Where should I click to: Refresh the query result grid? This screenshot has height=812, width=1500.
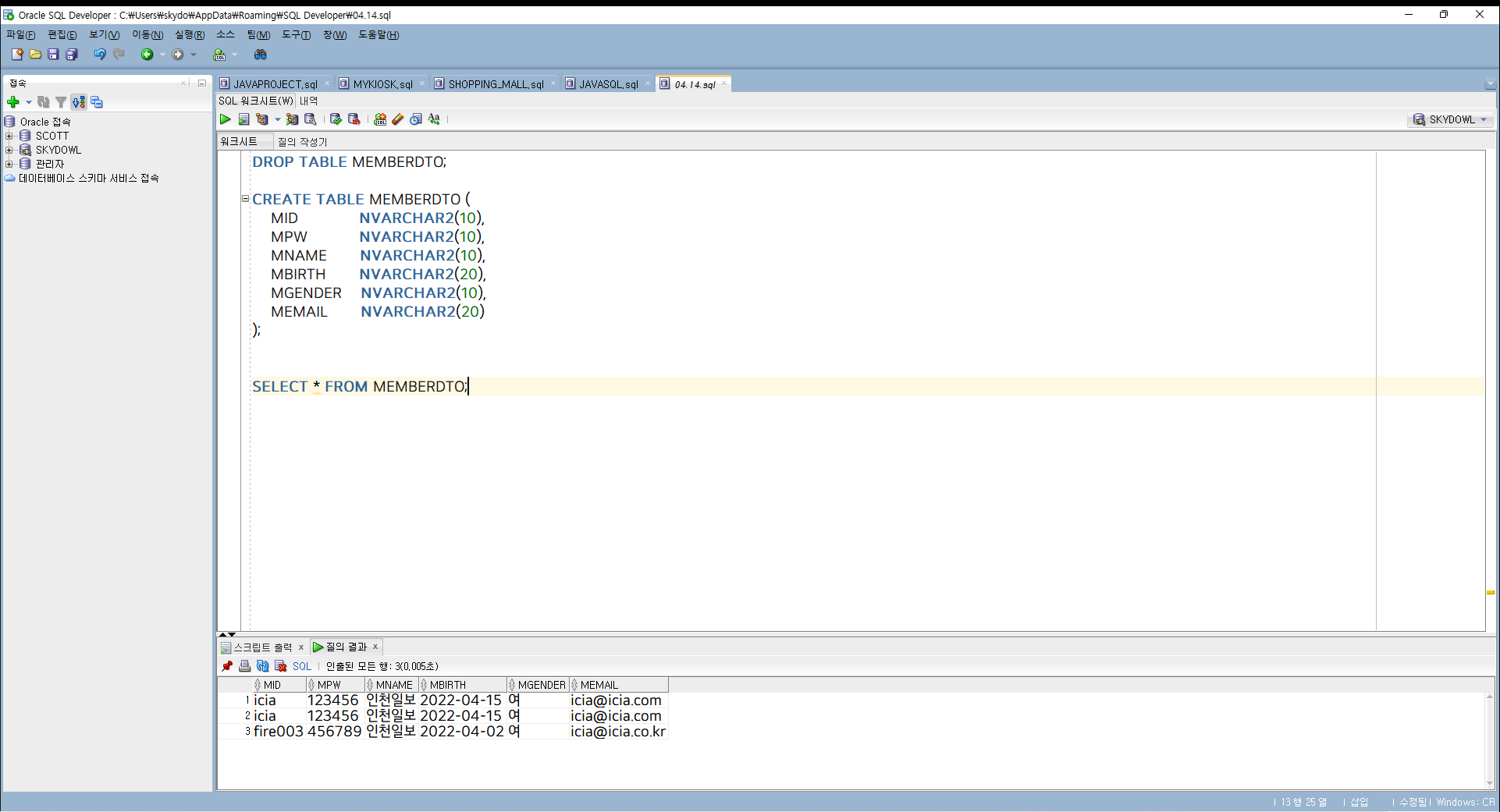(x=262, y=666)
